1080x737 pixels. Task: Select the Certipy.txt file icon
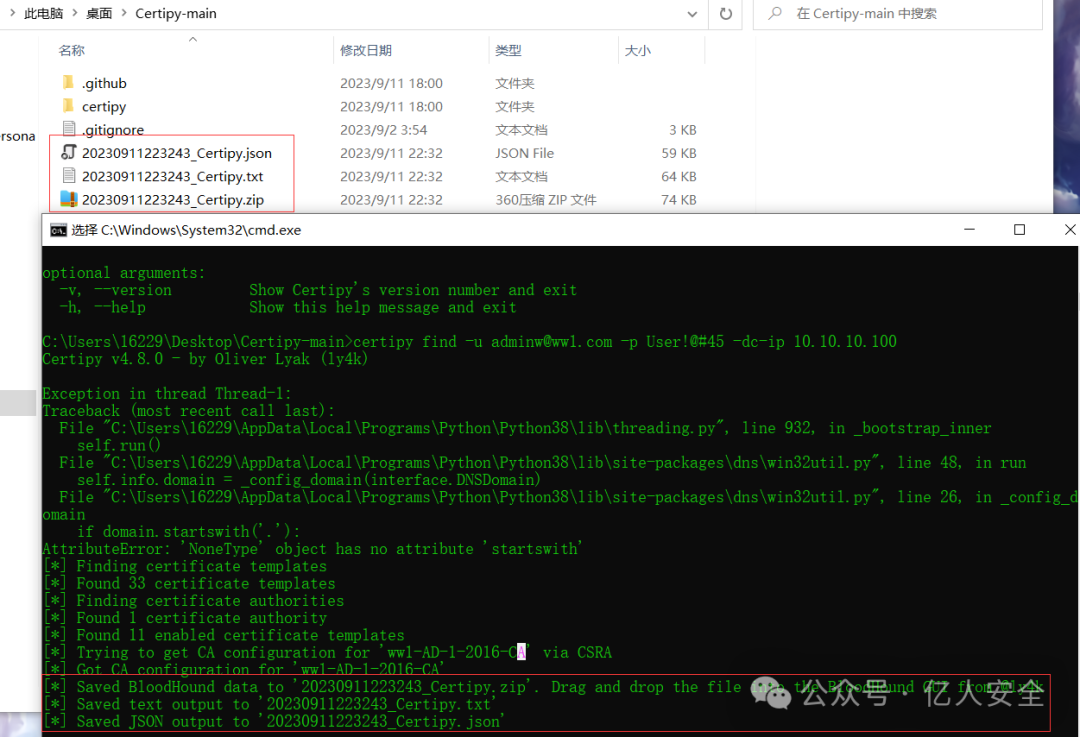(68, 176)
